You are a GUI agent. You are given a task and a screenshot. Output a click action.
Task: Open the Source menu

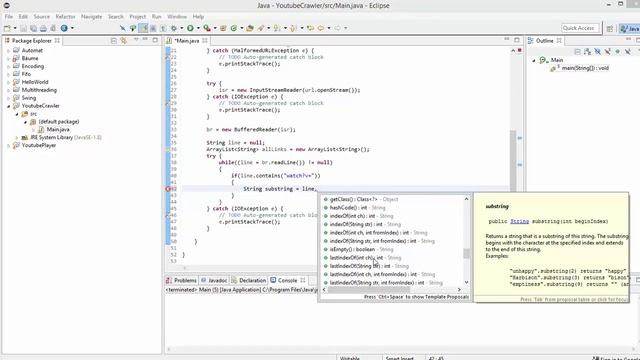(x=42, y=17)
